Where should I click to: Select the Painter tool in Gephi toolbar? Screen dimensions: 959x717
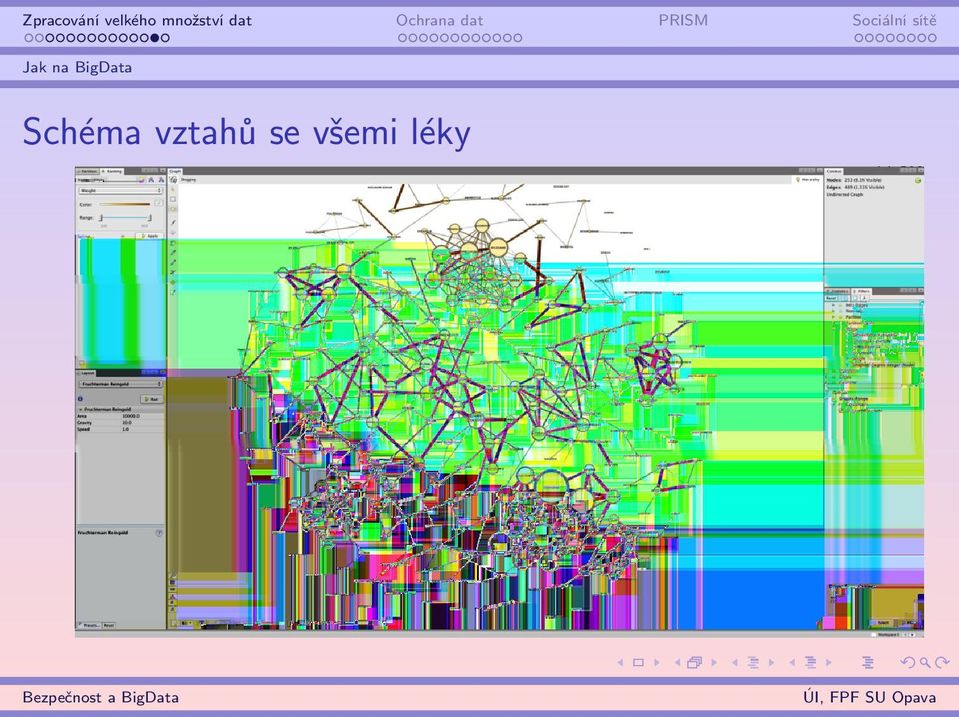(x=173, y=222)
